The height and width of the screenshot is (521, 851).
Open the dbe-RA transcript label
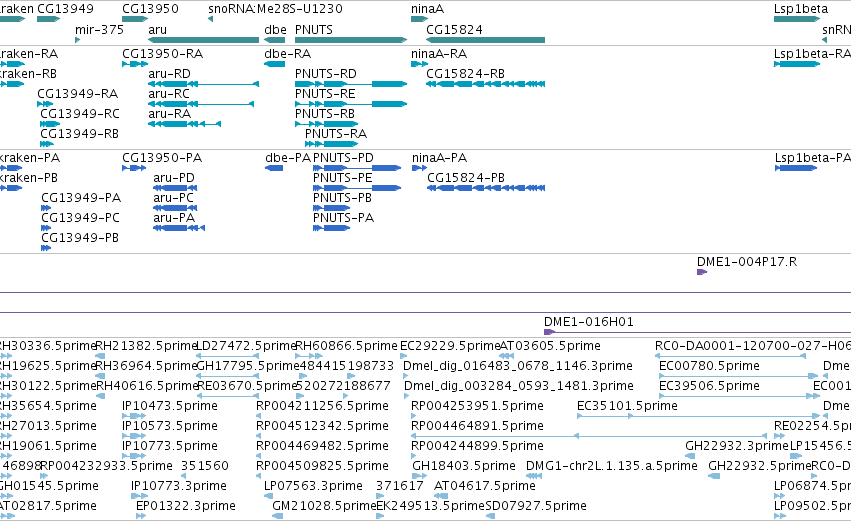point(288,53)
